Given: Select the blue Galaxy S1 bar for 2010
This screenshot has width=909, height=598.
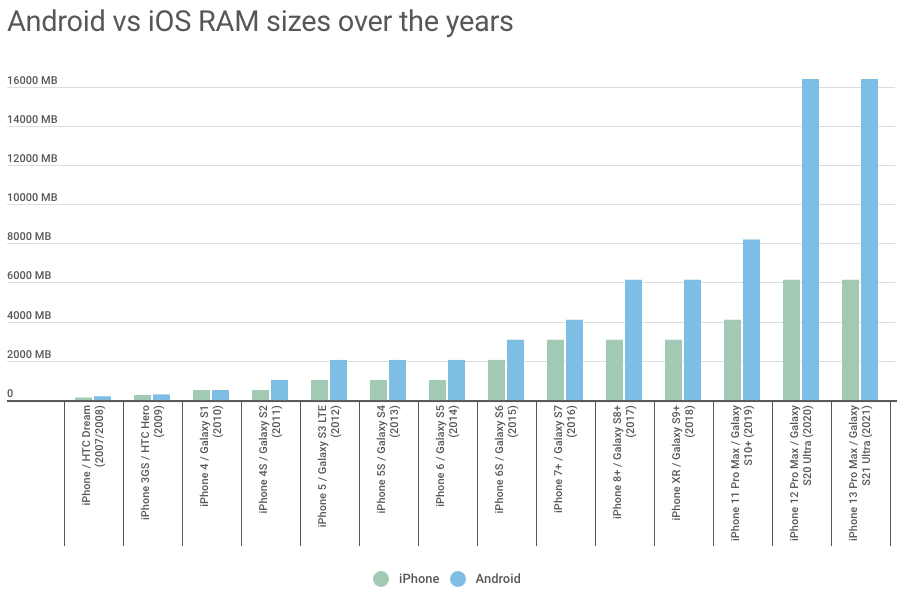Looking at the screenshot, I should point(220,395).
